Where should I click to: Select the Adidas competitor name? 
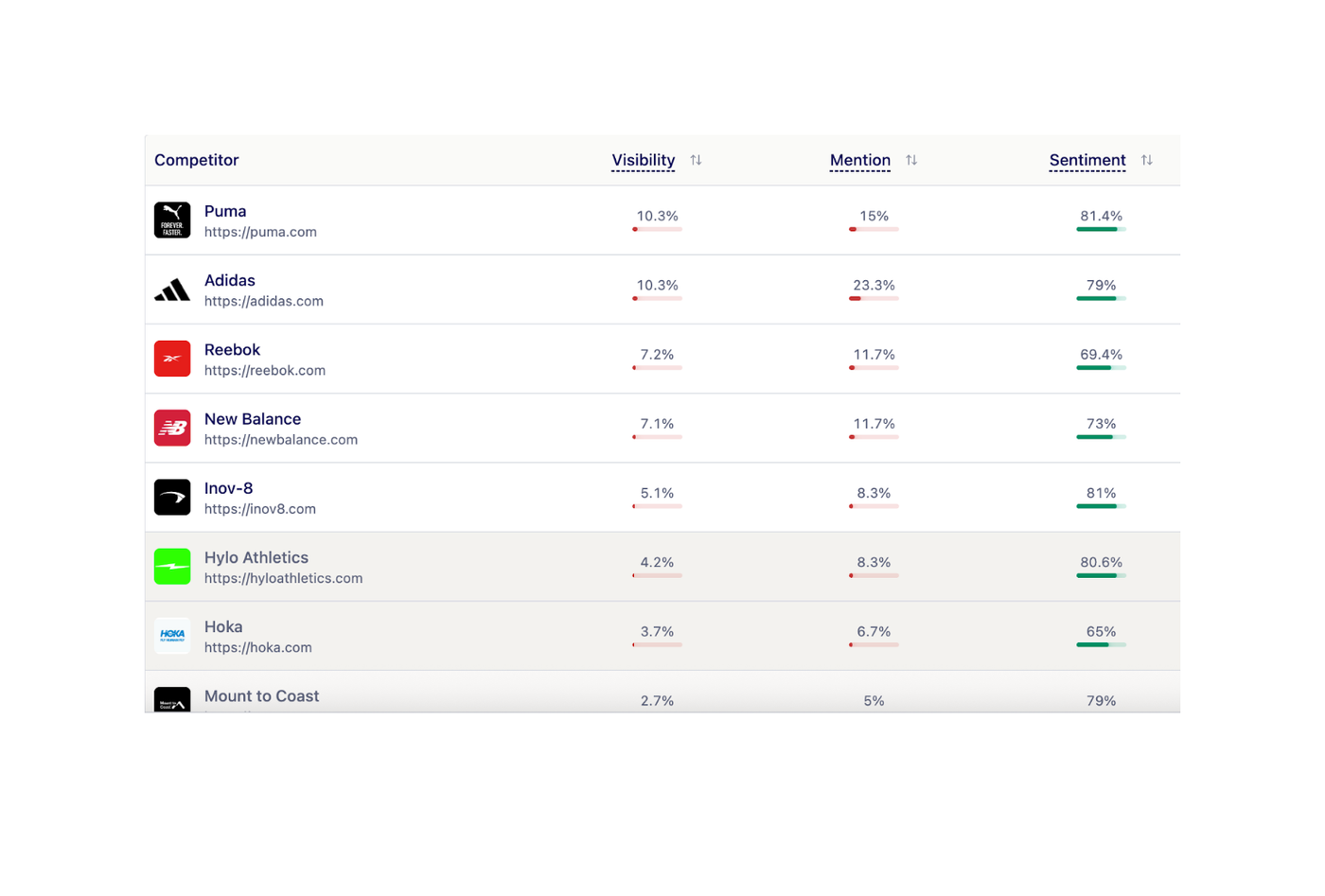tap(230, 280)
